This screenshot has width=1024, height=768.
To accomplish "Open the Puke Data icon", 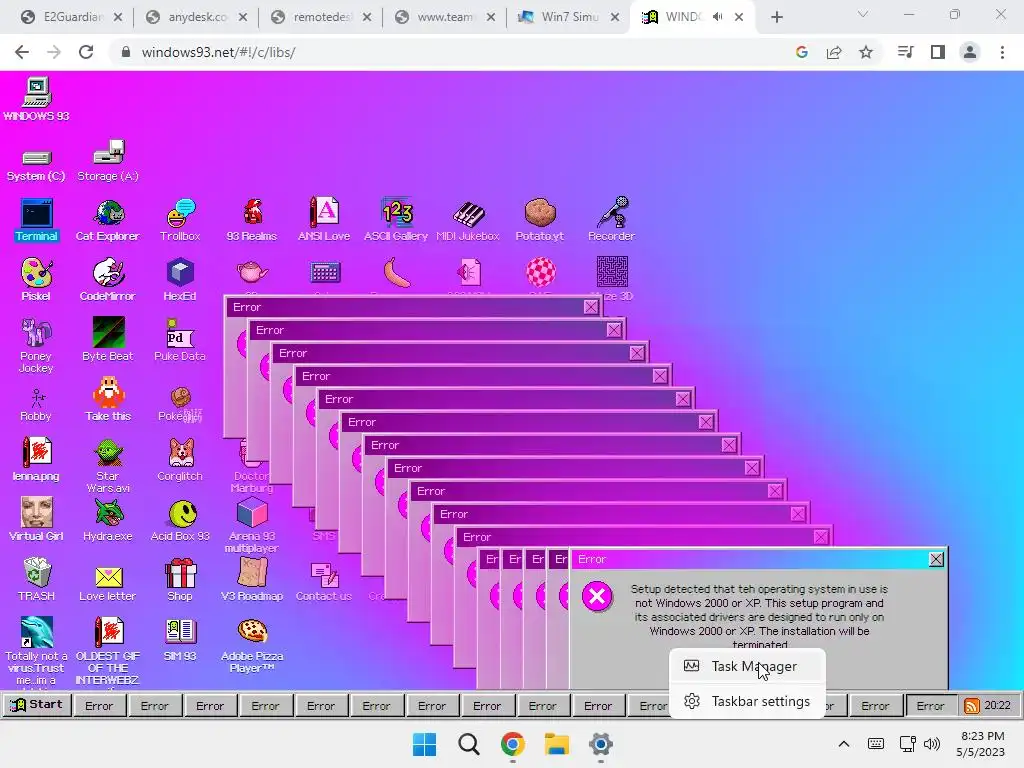I will [x=180, y=340].
